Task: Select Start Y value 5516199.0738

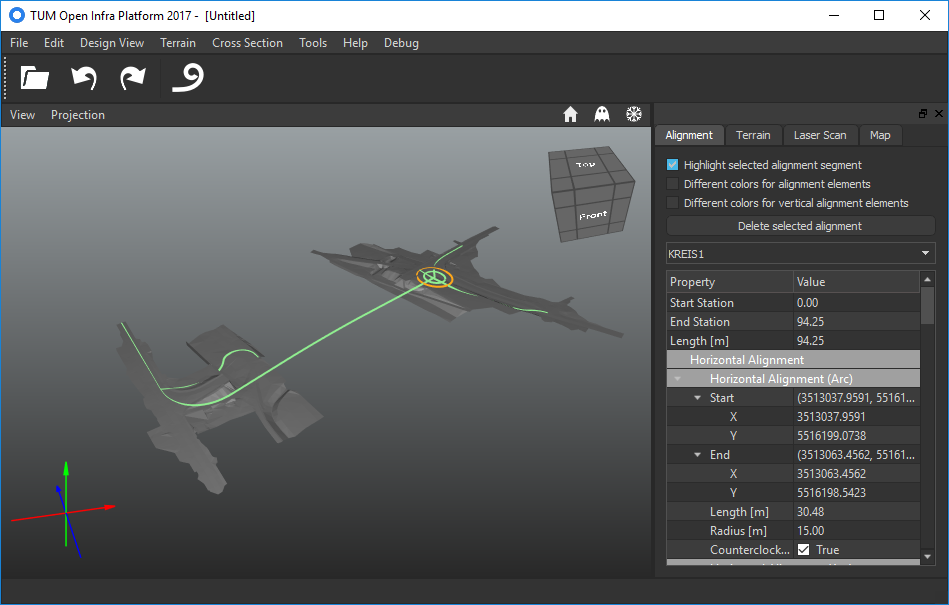Action: [831, 436]
